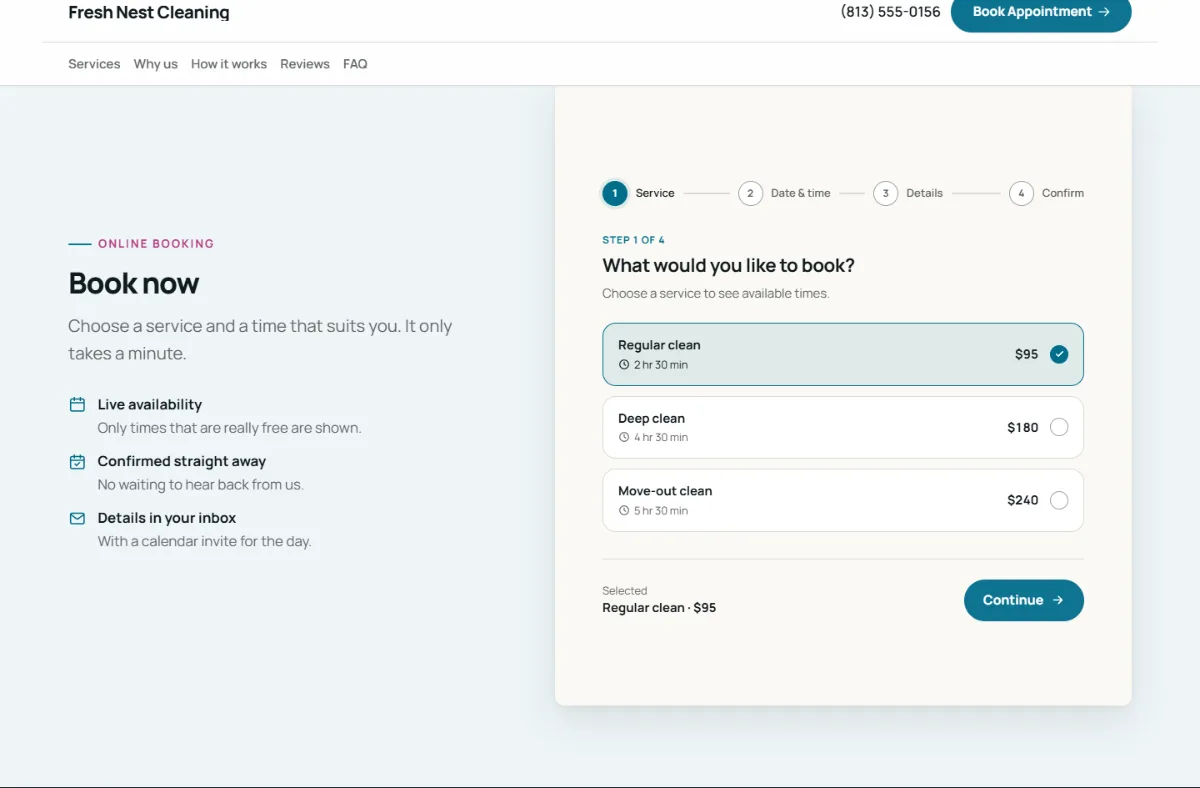Click the envelope icon beside Details in your inbox
1200x788 pixels.
(77, 518)
